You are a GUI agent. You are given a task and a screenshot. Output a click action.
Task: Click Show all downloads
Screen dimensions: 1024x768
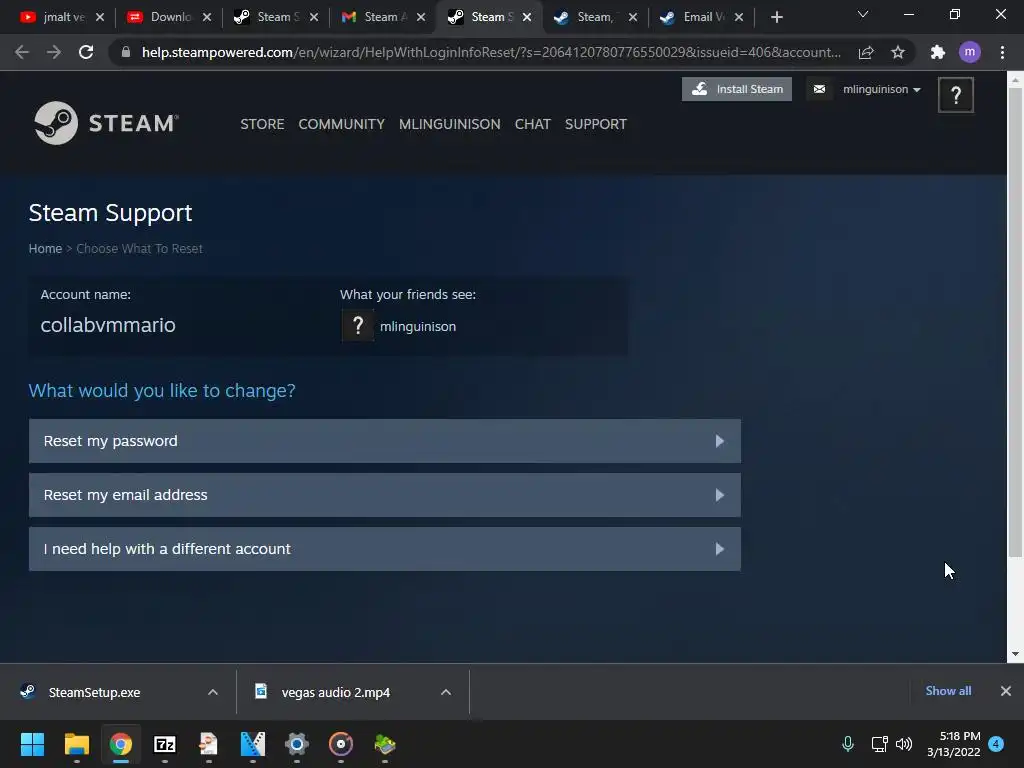click(x=948, y=691)
